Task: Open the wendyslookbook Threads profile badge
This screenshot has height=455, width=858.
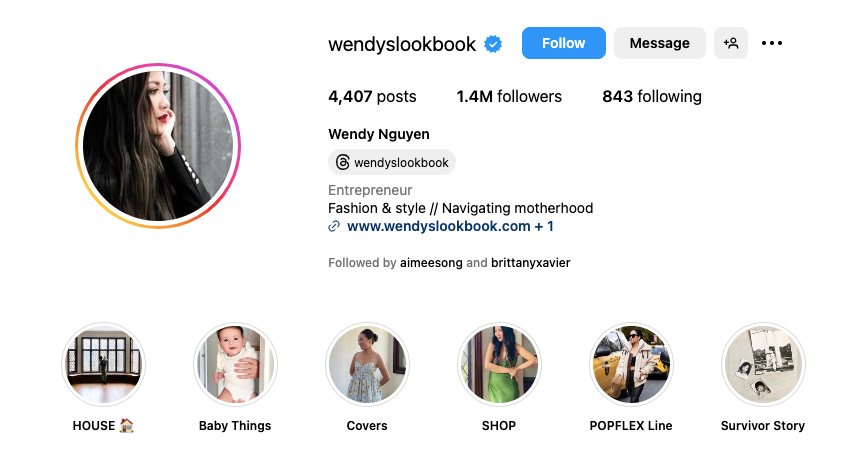Action: [392, 162]
